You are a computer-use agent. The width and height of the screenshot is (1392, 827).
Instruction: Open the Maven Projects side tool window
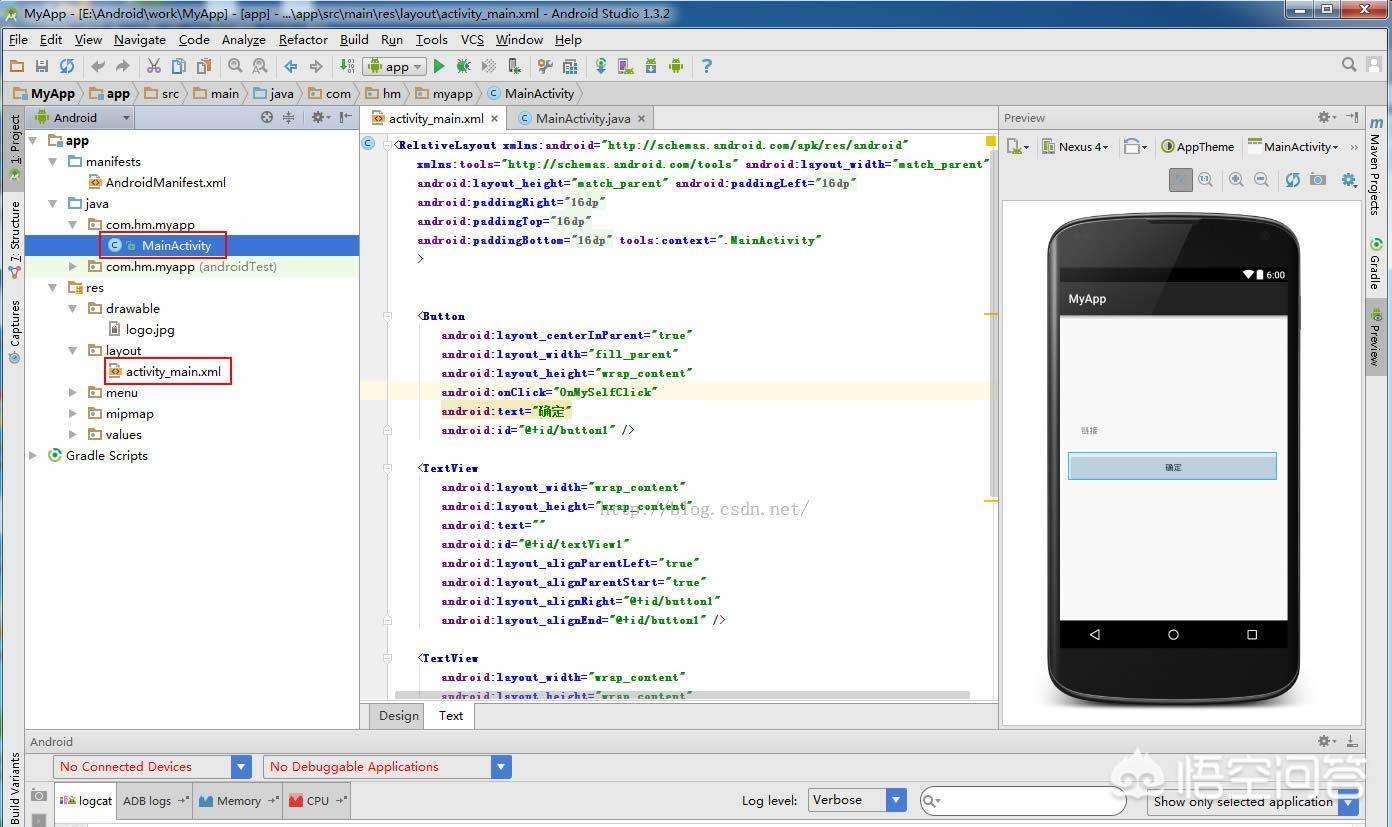coord(1377,164)
